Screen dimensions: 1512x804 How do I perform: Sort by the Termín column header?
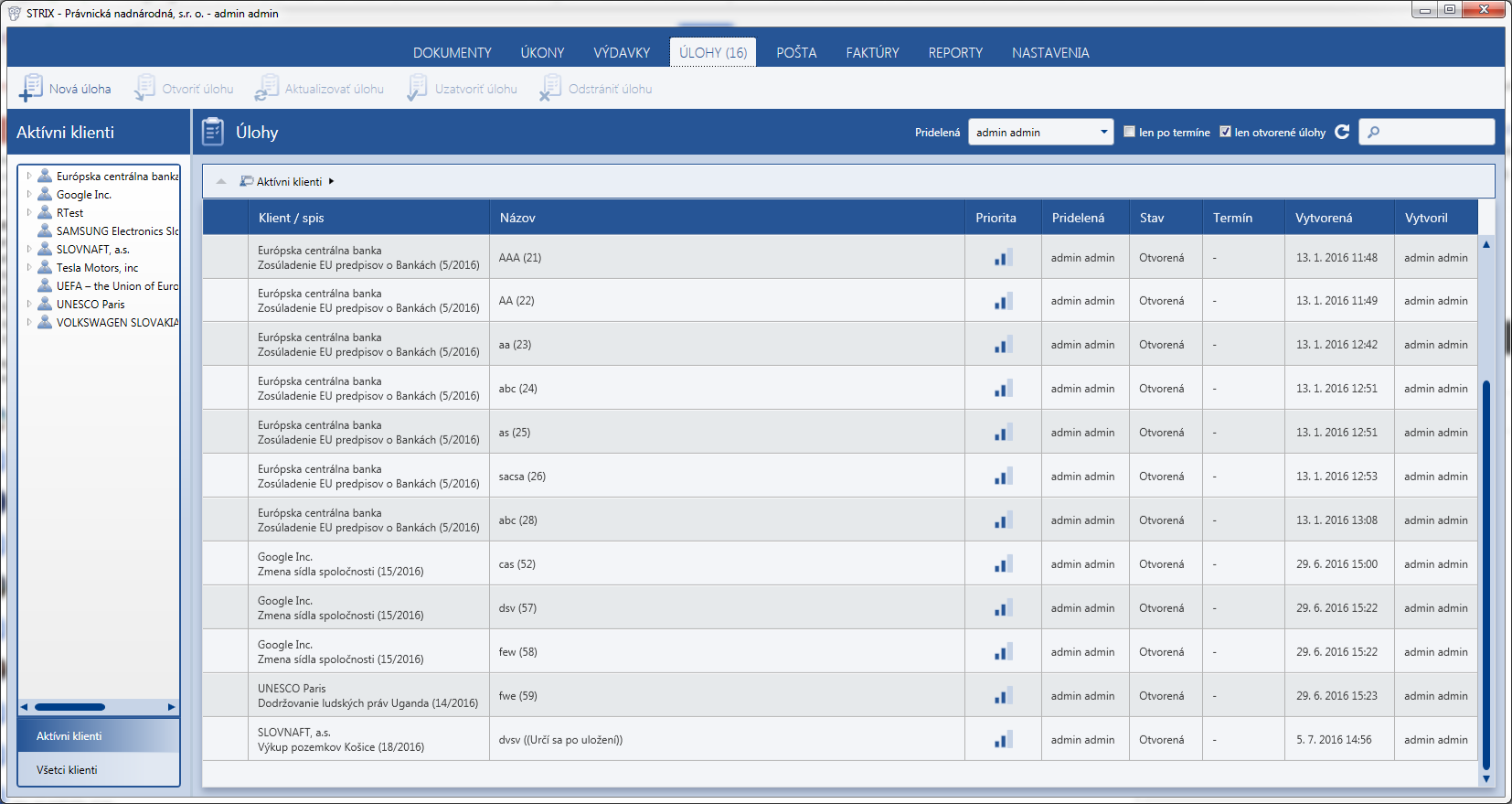(x=1244, y=218)
